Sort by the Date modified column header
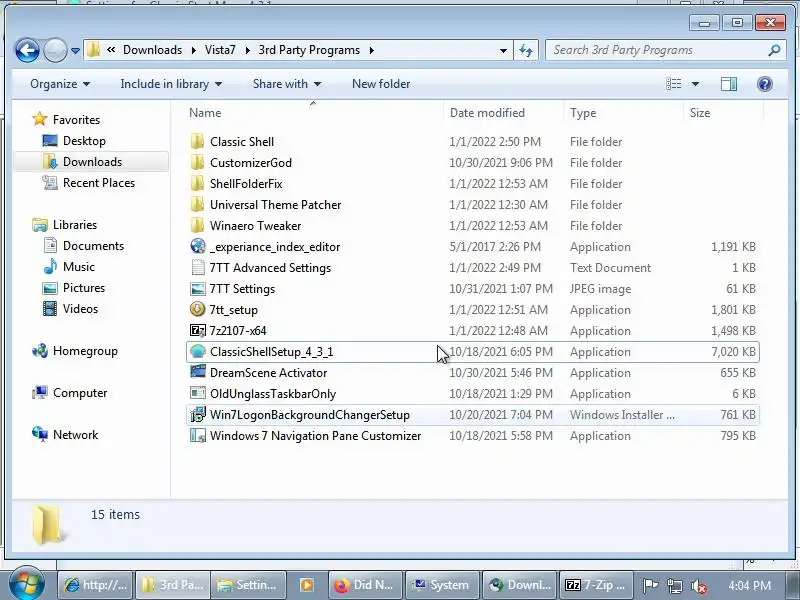Image resolution: width=800 pixels, height=600 pixels. 487,113
